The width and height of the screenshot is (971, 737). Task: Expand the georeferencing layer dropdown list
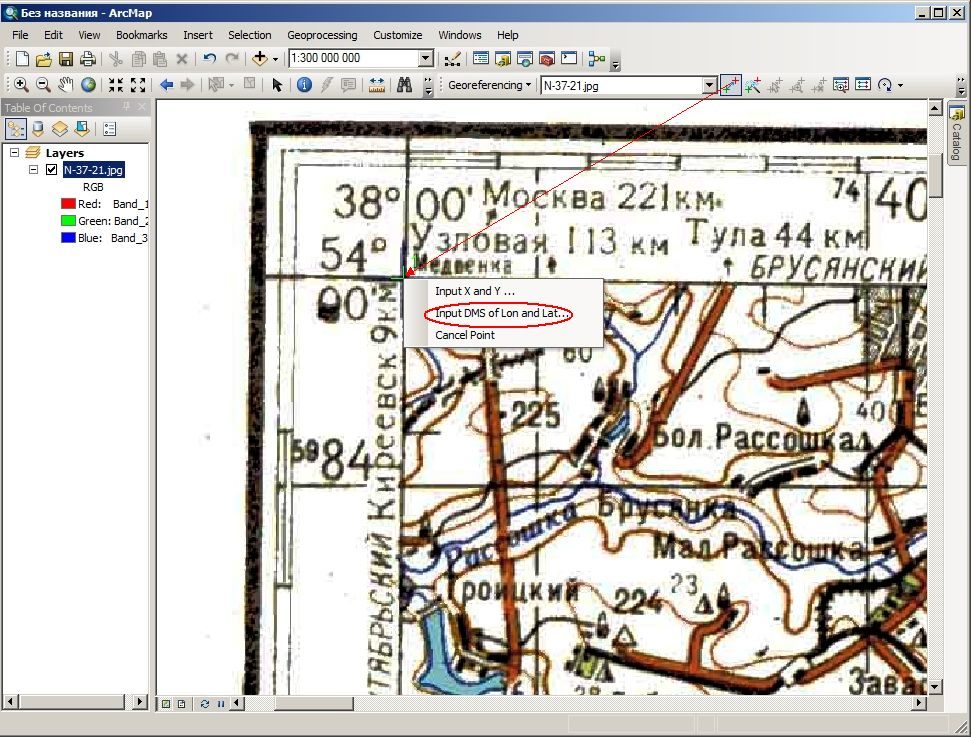(x=710, y=85)
